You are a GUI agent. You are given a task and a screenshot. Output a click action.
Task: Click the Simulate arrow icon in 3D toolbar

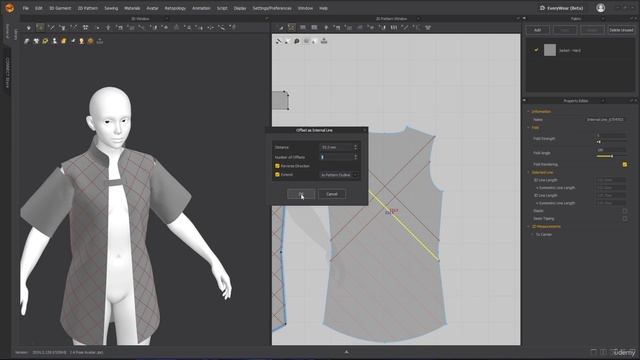tap(29, 28)
